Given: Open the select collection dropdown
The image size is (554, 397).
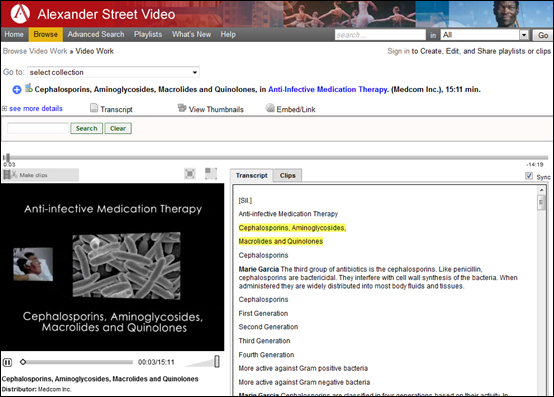Looking at the screenshot, I should [113, 72].
